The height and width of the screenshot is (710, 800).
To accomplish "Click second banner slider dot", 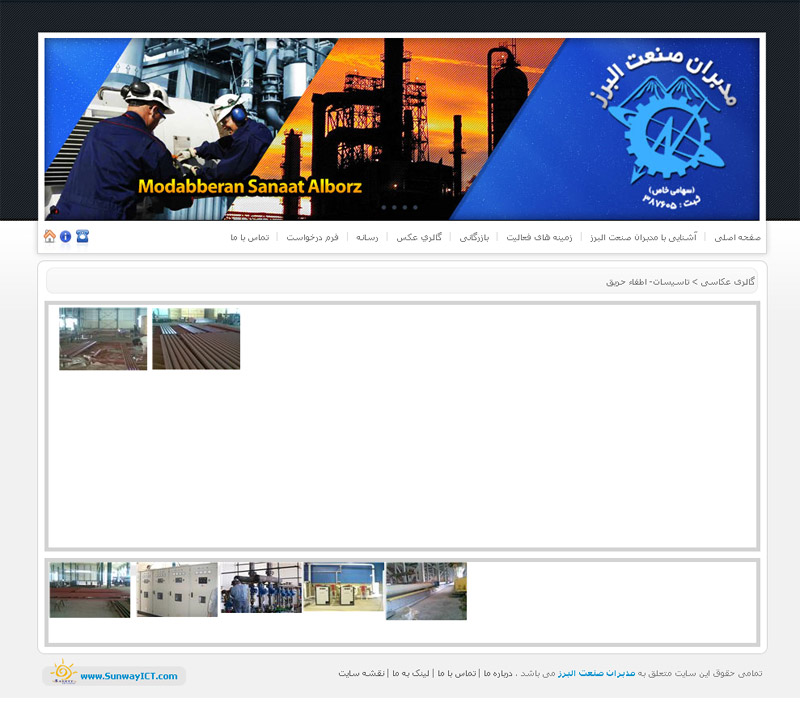I will point(394,208).
